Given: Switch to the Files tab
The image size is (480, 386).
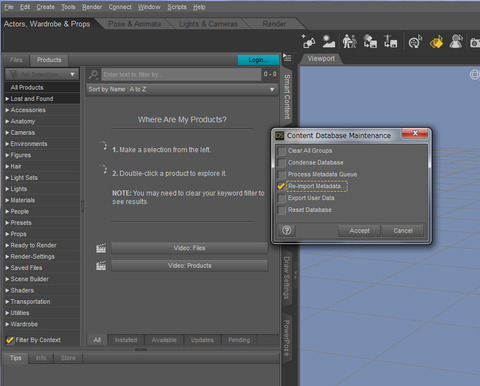Looking at the screenshot, I should pyautogui.click(x=16, y=60).
